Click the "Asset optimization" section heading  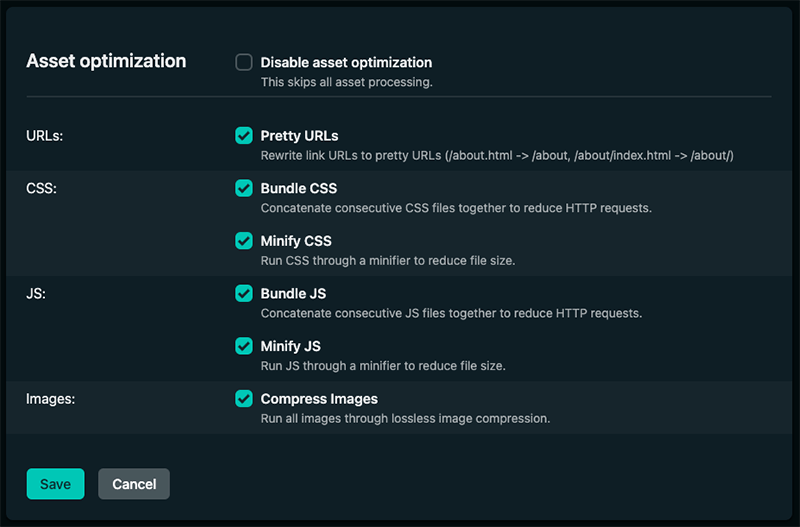[106, 61]
